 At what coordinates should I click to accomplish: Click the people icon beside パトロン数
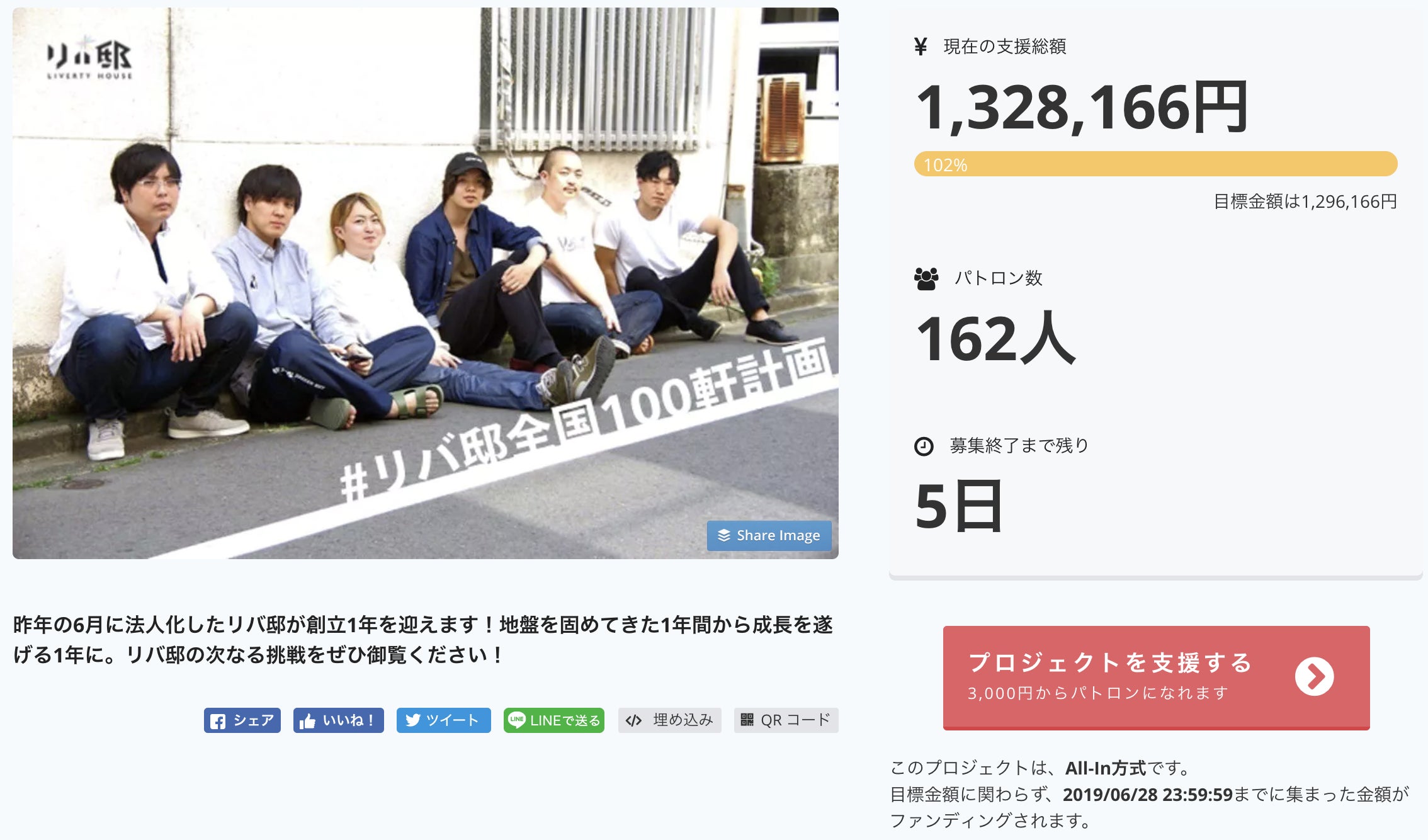(x=926, y=278)
